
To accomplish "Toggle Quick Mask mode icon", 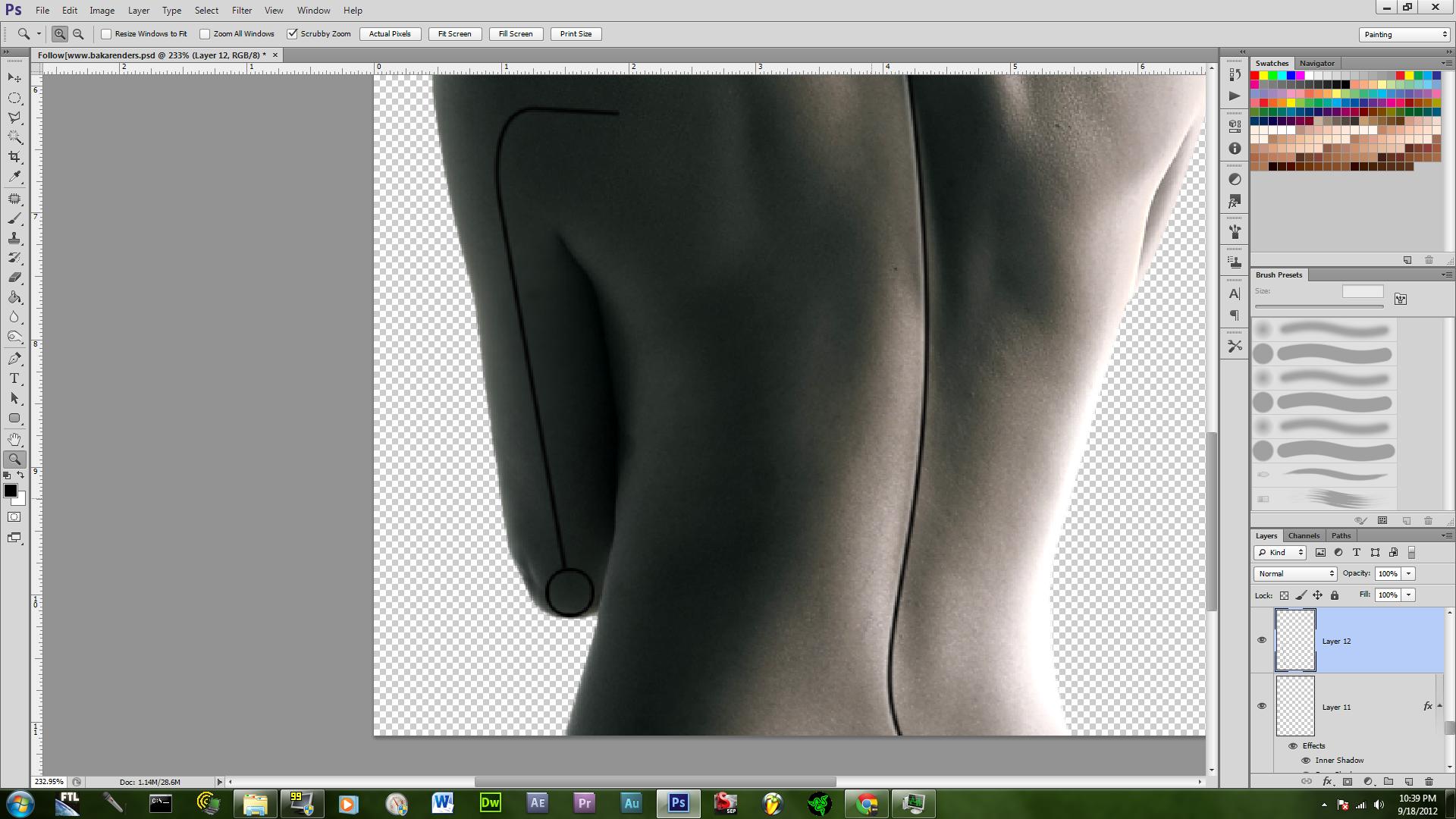I will (14, 517).
